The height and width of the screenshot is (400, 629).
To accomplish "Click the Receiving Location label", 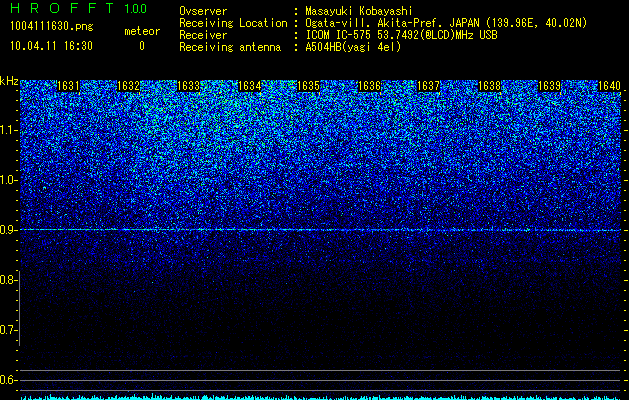I will 233,23.
